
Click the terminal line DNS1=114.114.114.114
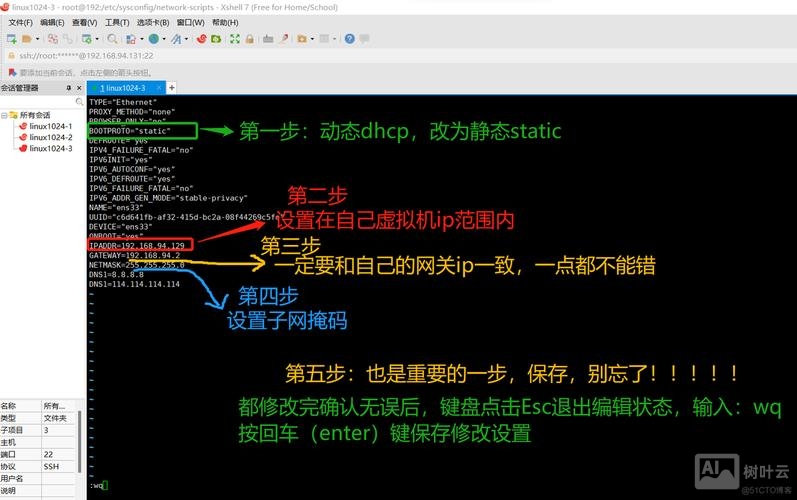[134, 284]
